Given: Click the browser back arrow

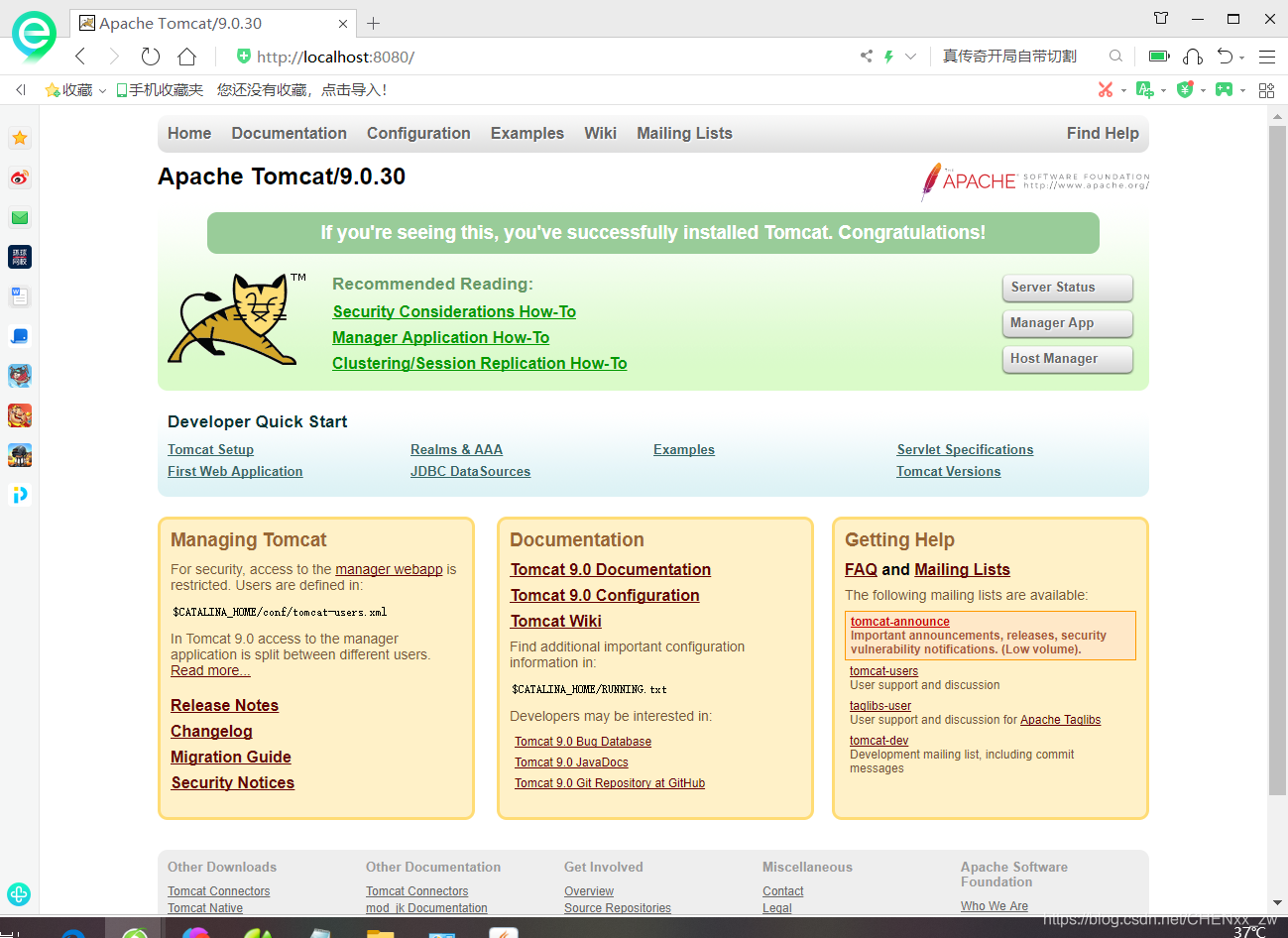Looking at the screenshot, I should (81, 57).
